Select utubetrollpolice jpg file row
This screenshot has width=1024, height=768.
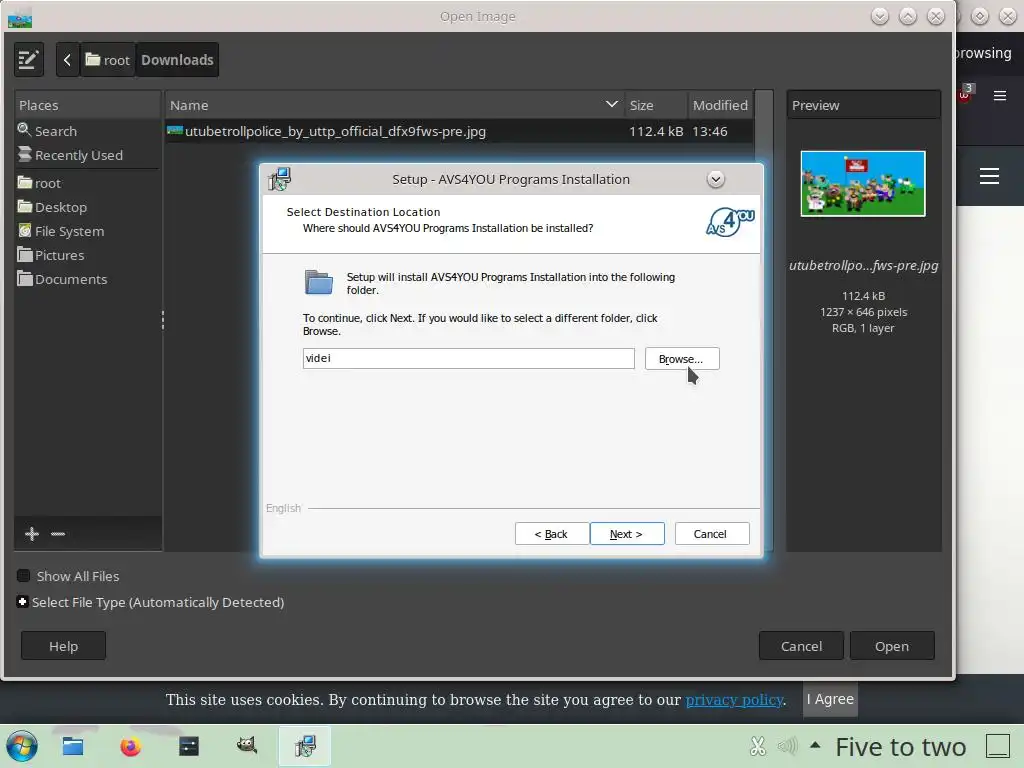[x=459, y=131]
